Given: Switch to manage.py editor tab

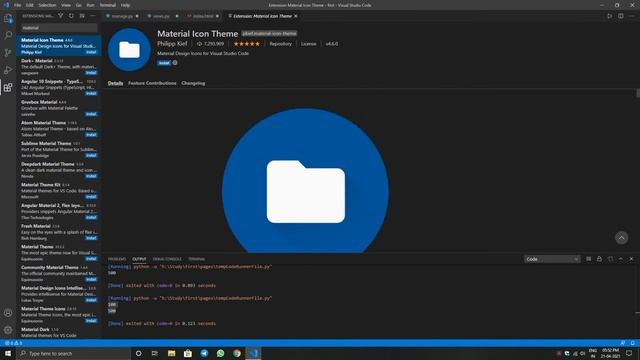Looking at the screenshot, I should coord(122,16).
